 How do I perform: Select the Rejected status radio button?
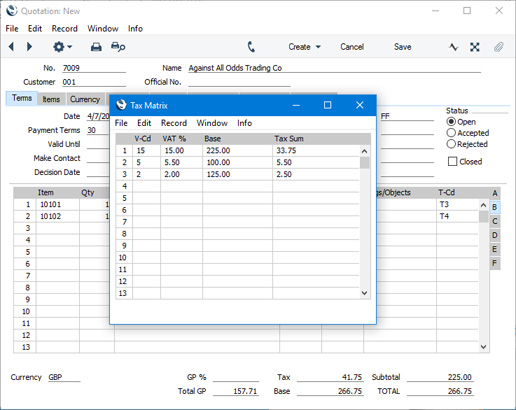(451, 144)
